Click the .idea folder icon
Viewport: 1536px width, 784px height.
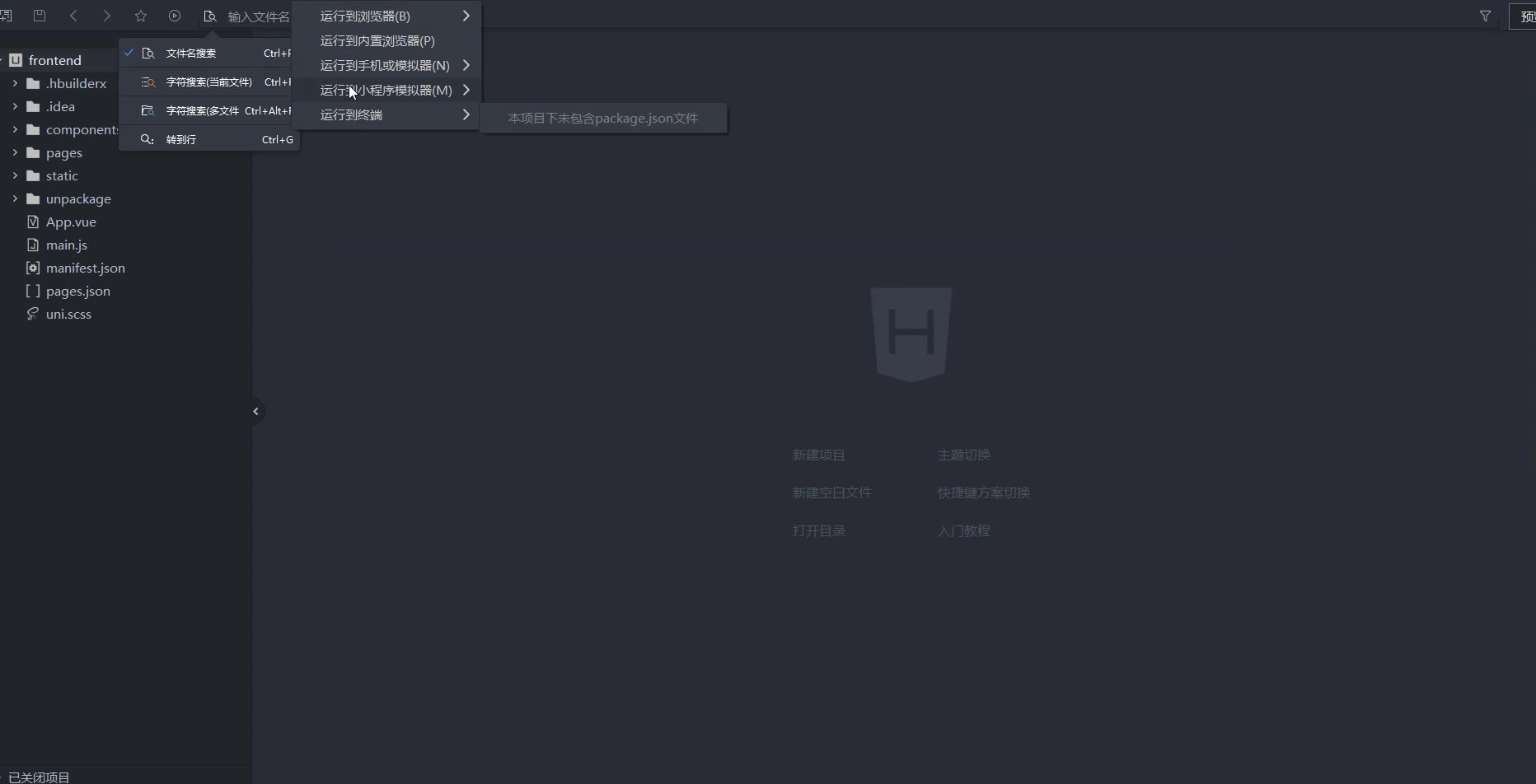coord(33,106)
